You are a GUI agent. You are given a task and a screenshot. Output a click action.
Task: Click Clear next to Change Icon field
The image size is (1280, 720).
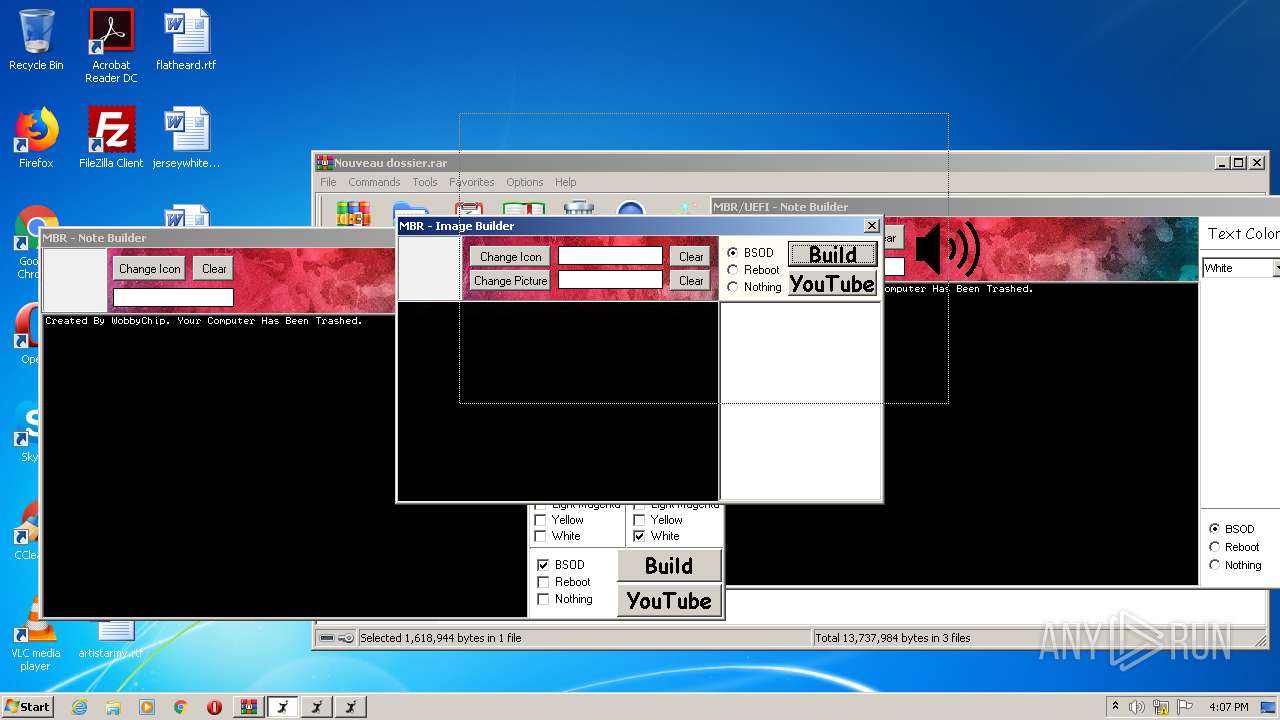coord(691,257)
